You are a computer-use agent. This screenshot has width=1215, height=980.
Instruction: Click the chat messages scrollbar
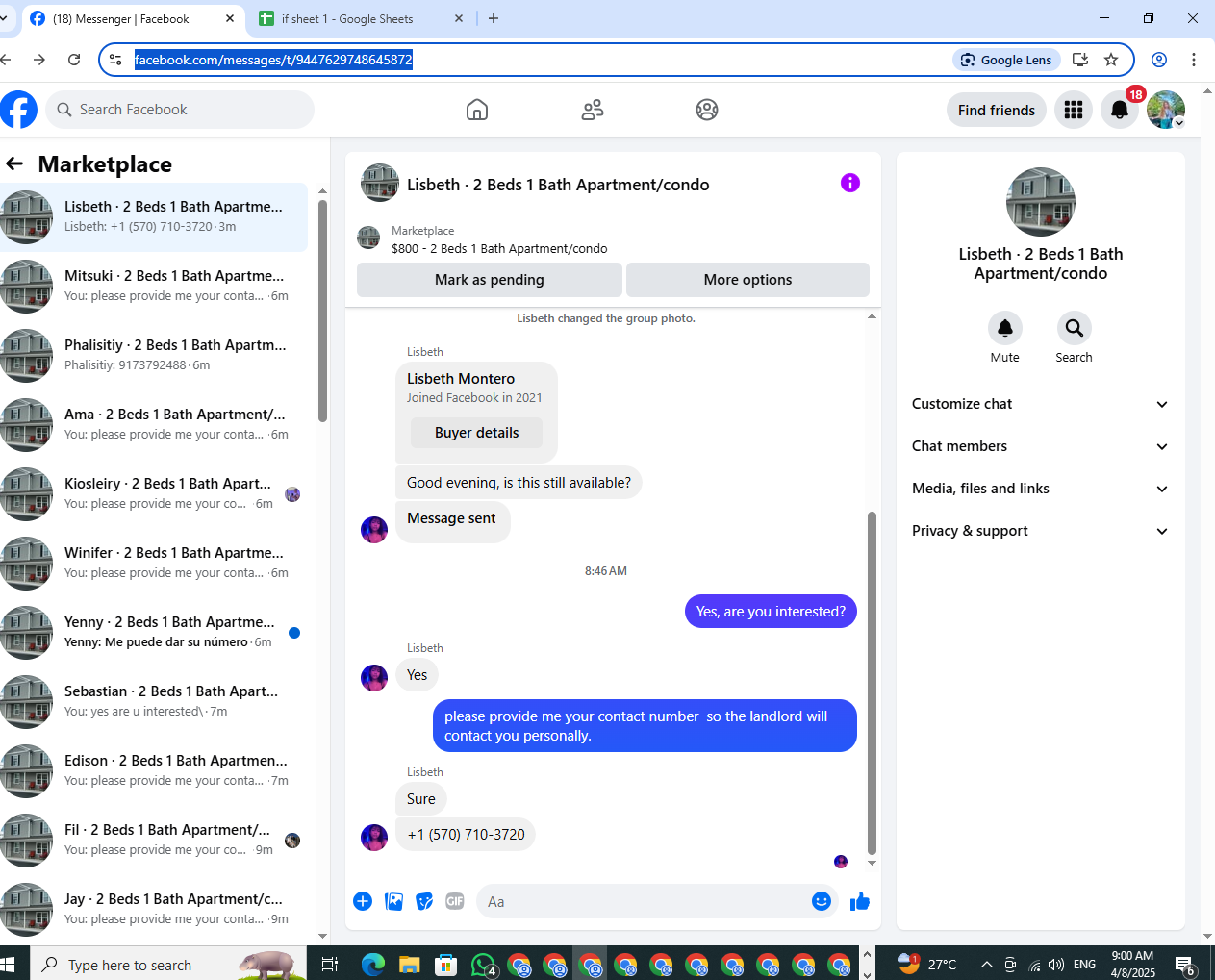(x=872, y=683)
